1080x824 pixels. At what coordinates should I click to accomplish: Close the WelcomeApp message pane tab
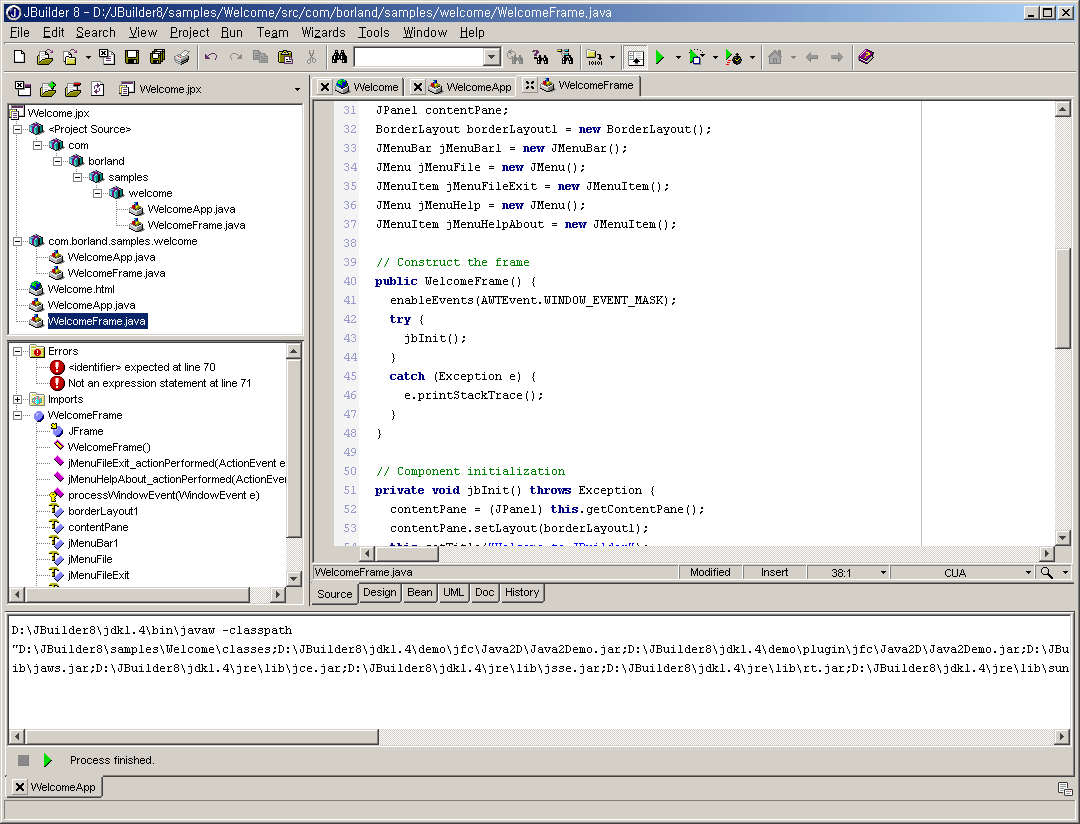[20, 787]
